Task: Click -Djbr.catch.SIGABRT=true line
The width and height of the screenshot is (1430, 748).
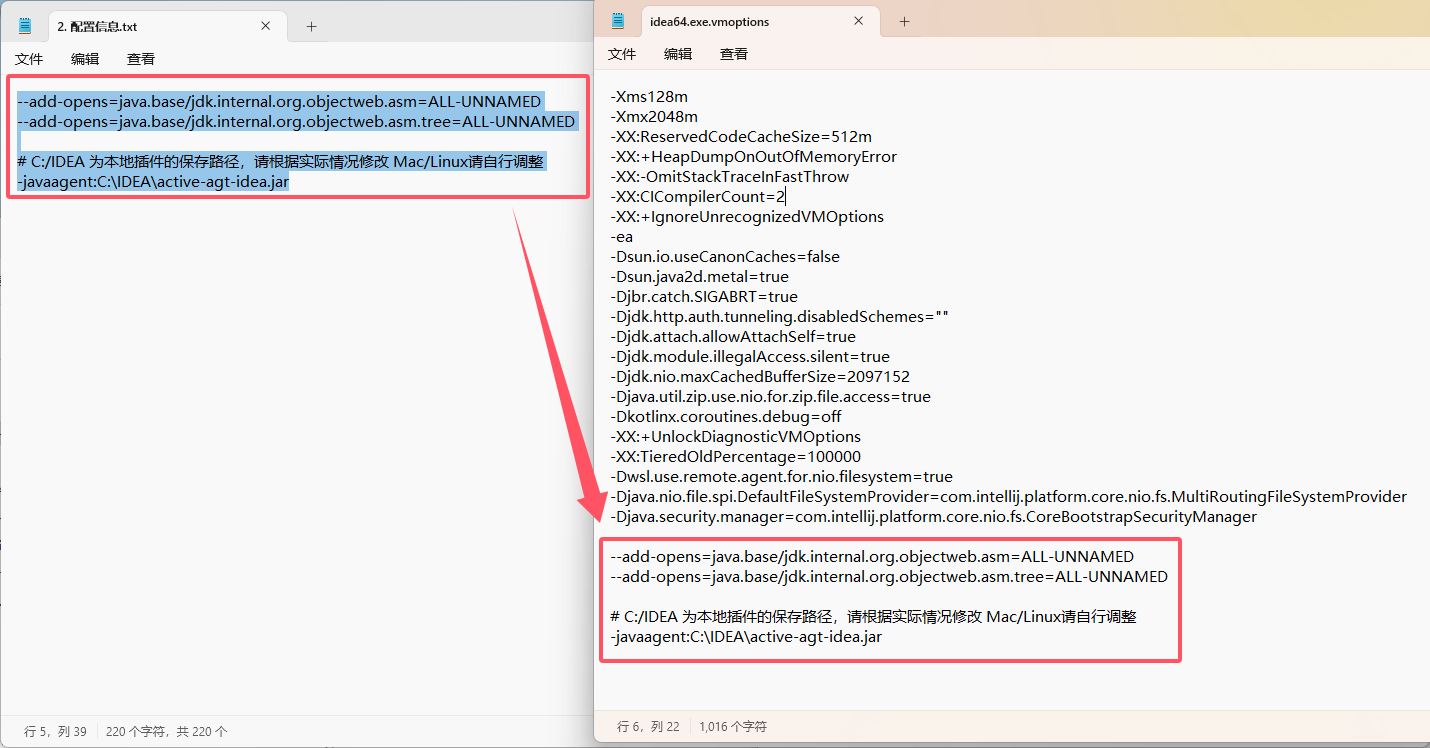Action: 704,297
